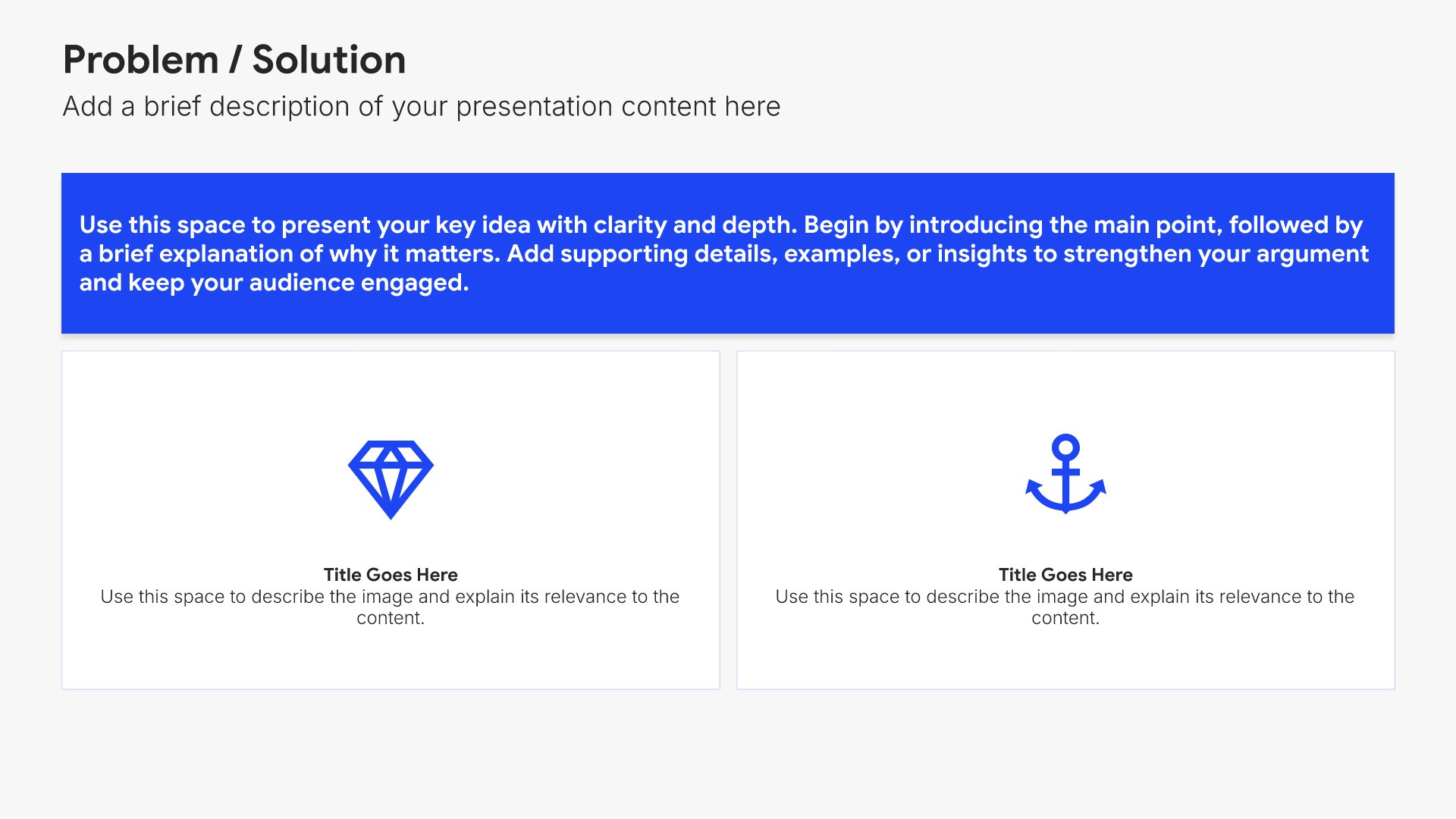Screen dimensions: 1456x819
Task: Click blank space below the banner text inside the banner
Action: 728,315
